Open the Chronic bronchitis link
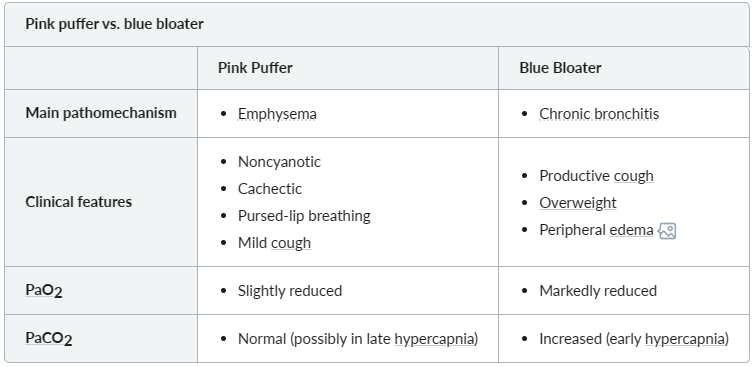The image size is (755, 367). point(599,114)
